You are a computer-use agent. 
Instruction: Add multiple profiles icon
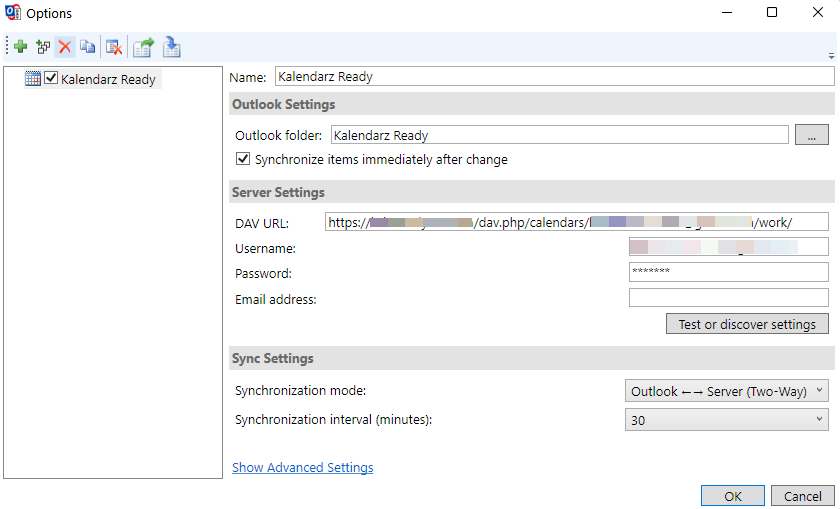tap(43, 47)
